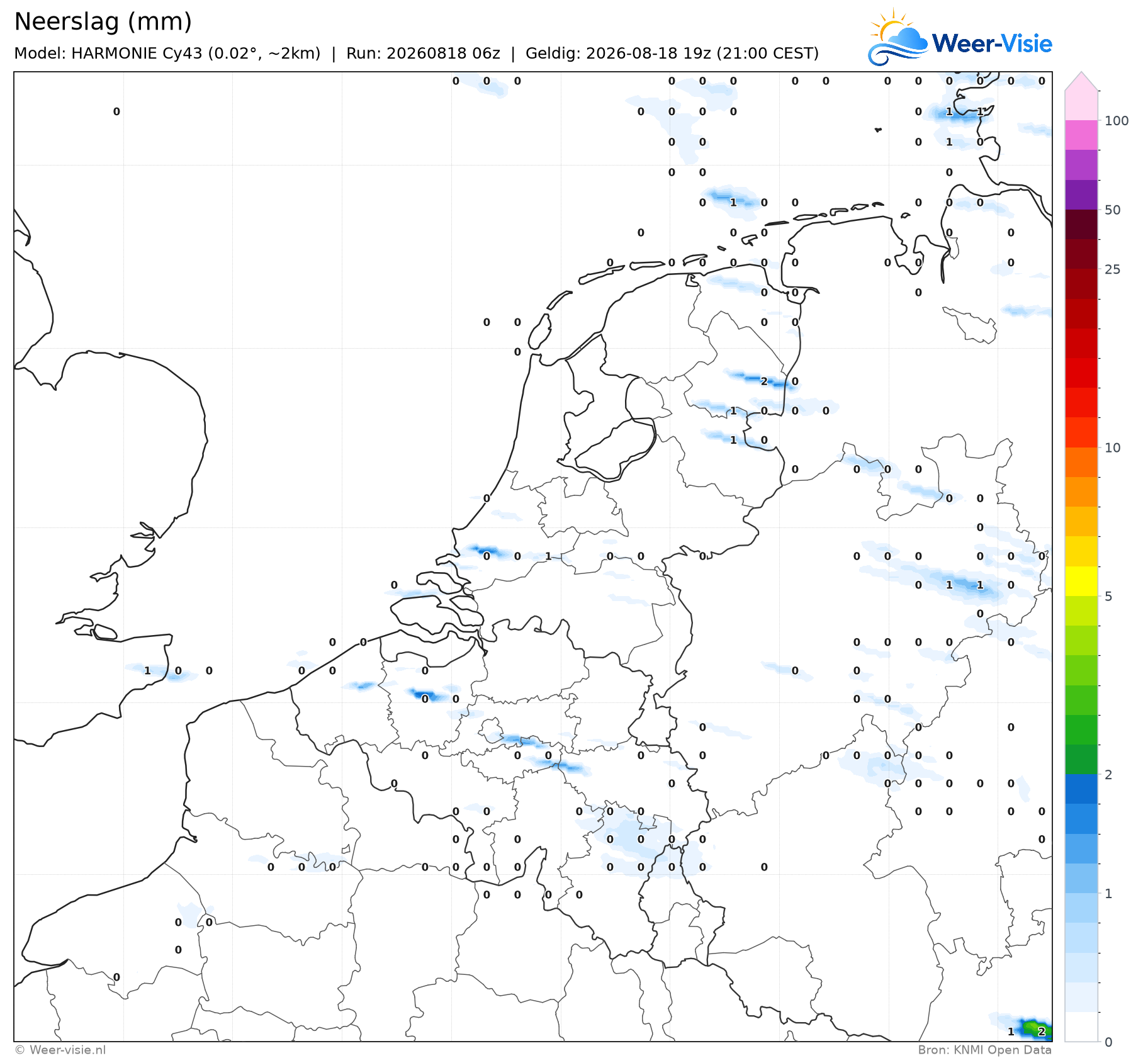Click the Weer-Visie sun and cloud logo
Image resolution: width=1148 pixels, height=1058 pixels.
[898, 37]
